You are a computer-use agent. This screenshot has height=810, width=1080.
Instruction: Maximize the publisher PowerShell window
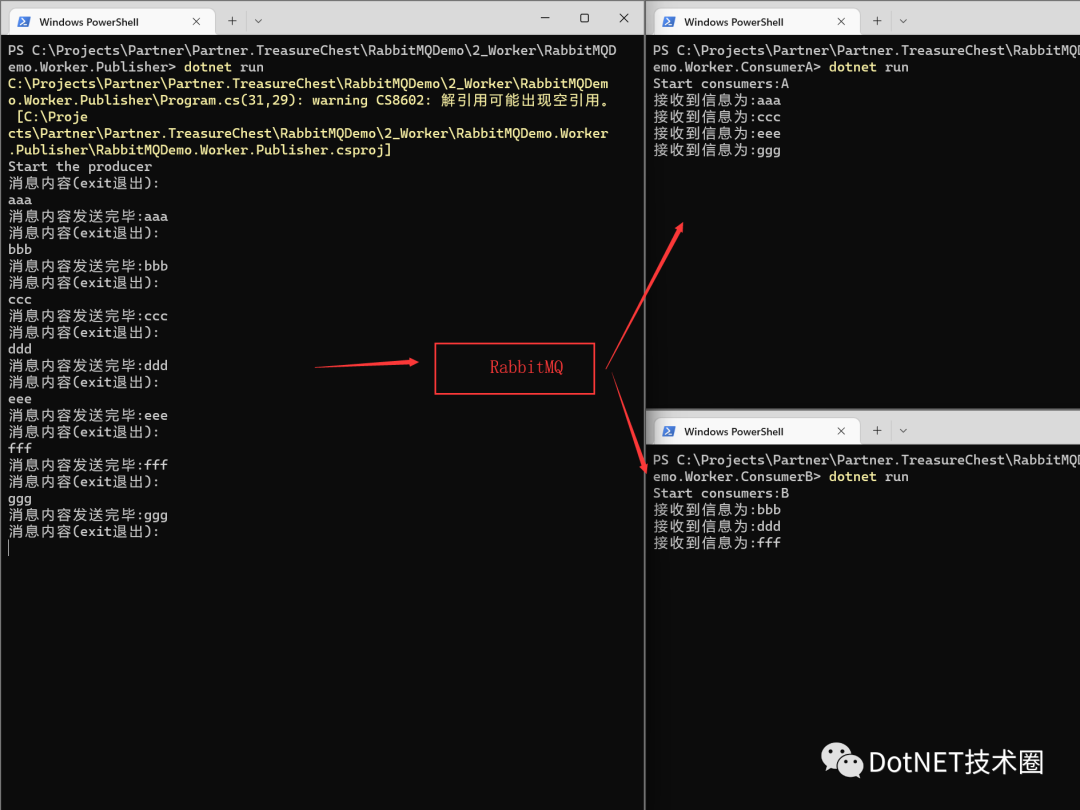coord(584,19)
